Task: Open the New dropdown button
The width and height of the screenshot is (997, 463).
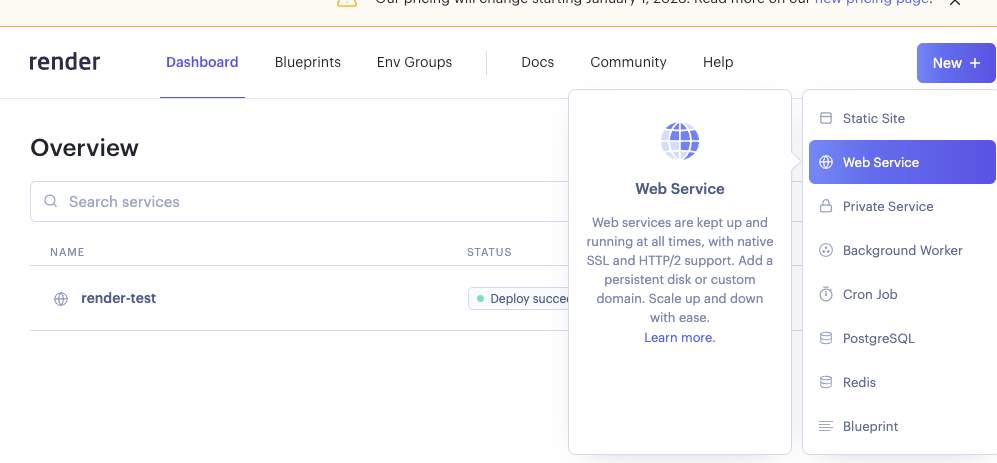Action: [956, 63]
